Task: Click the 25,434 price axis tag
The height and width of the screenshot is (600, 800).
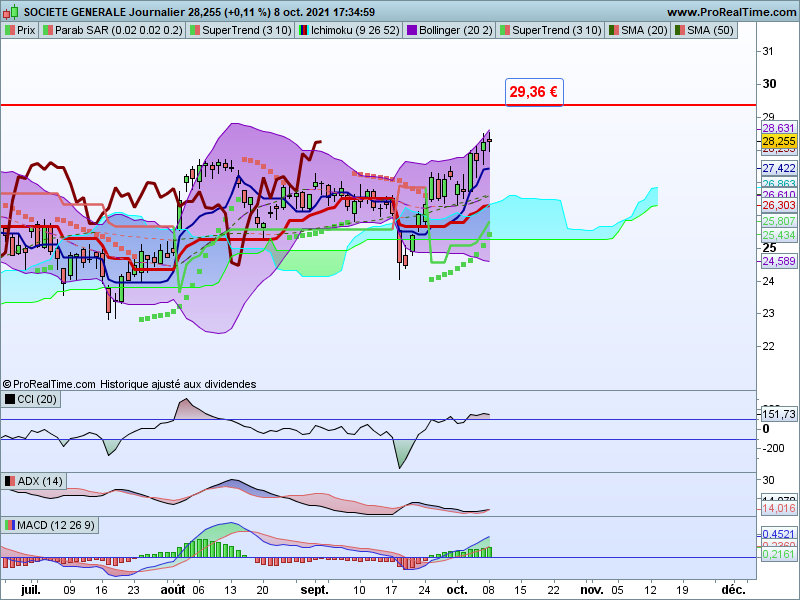Action: (x=779, y=235)
